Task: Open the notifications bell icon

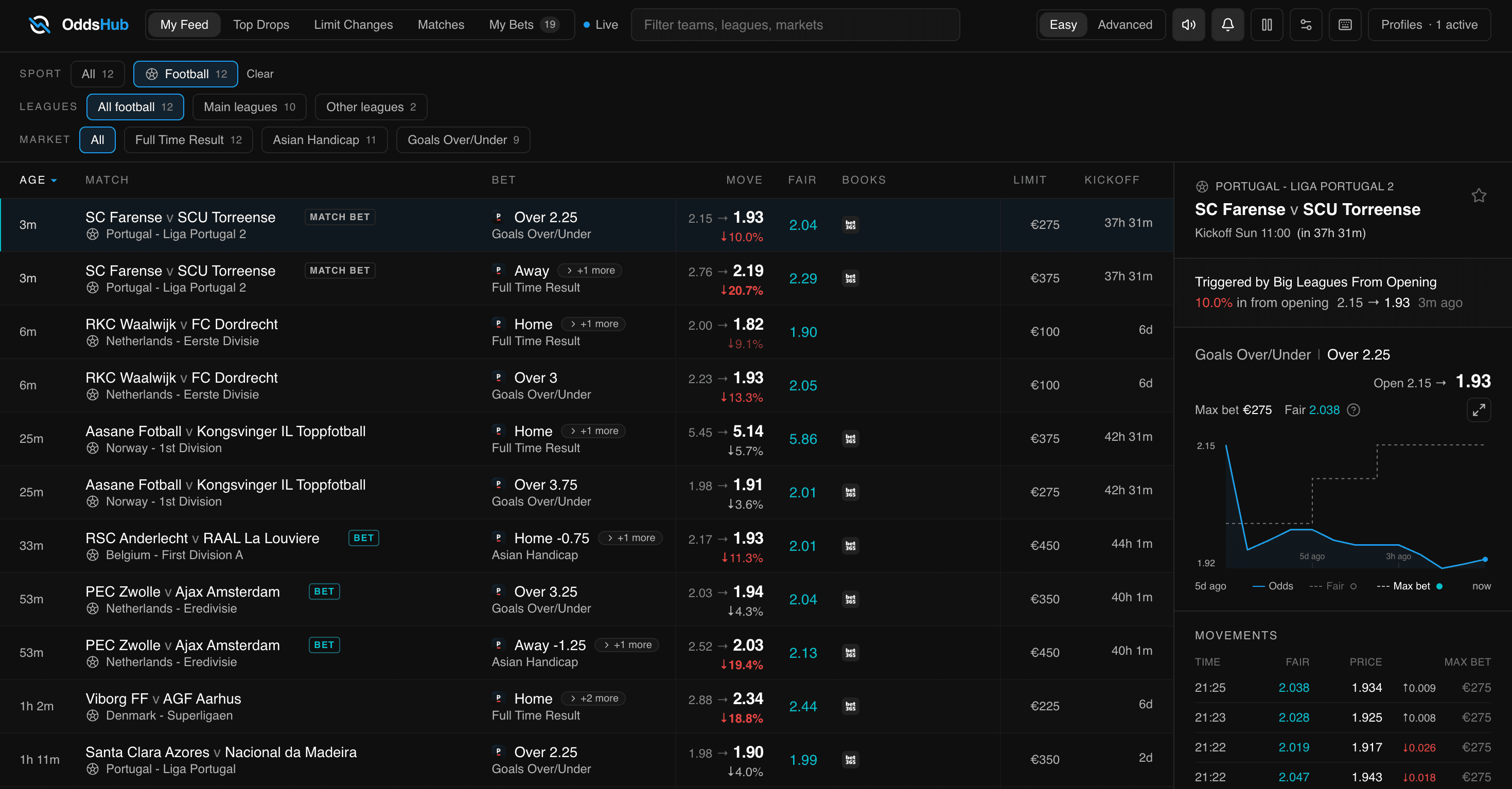Action: point(1227,25)
